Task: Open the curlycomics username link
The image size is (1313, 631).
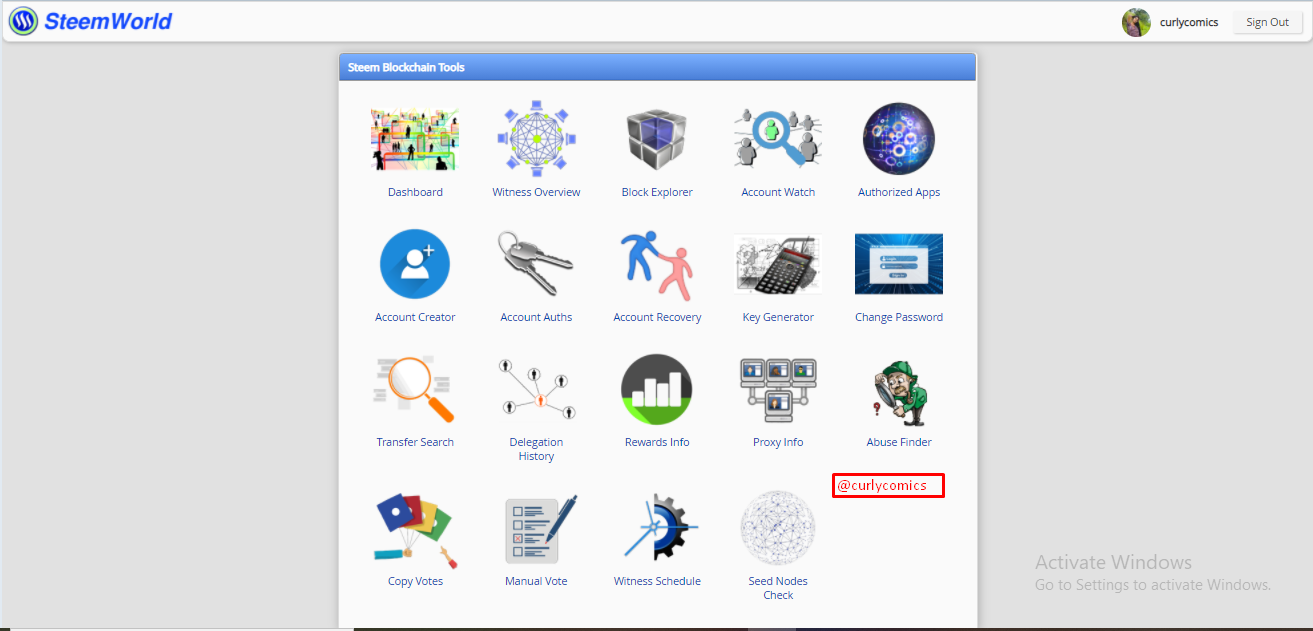Action: coord(1189,22)
